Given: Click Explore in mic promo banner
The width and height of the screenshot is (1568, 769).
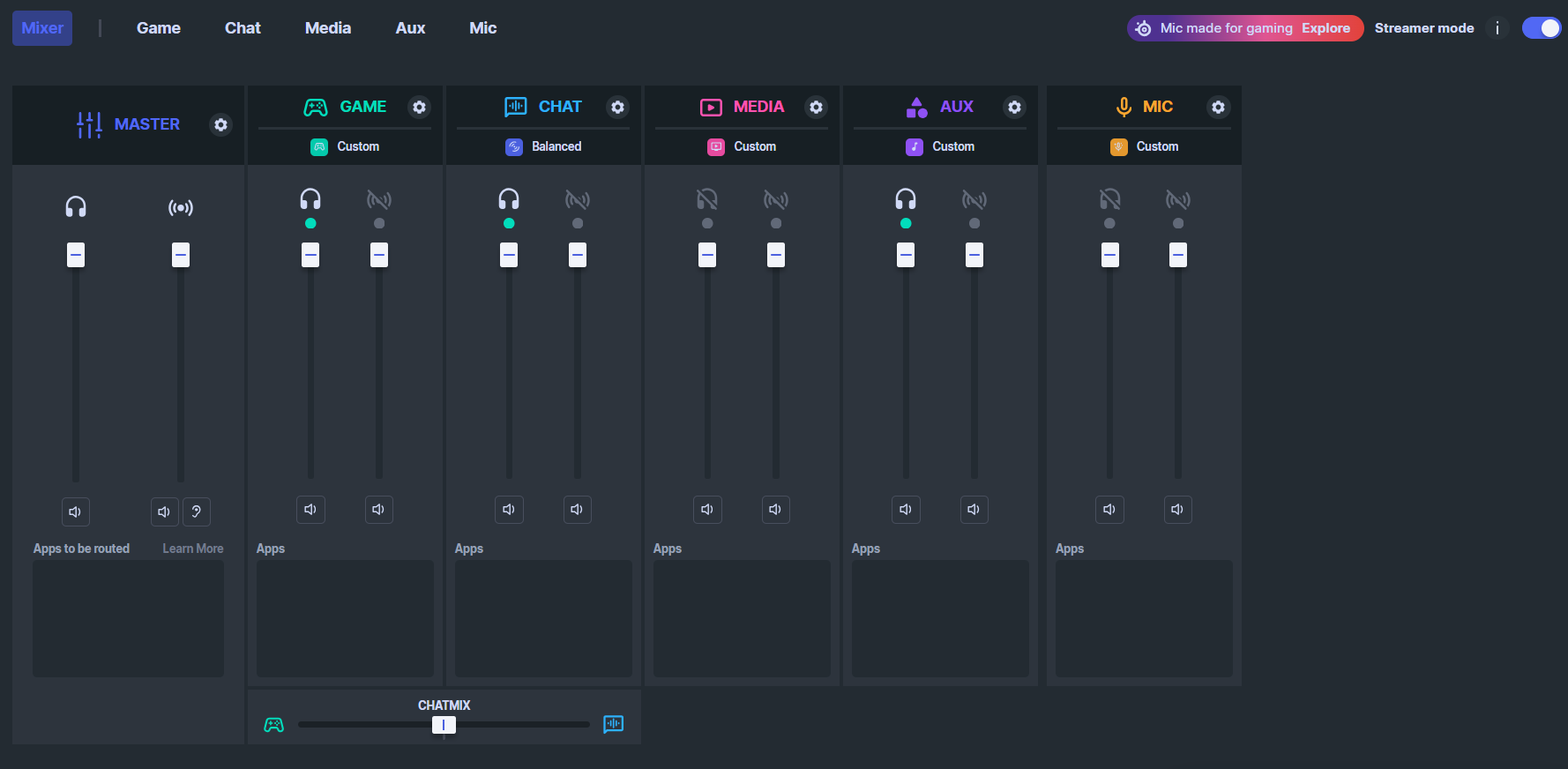Looking at the screenshot, I should pyautogui.click(x=1325, y=28).
